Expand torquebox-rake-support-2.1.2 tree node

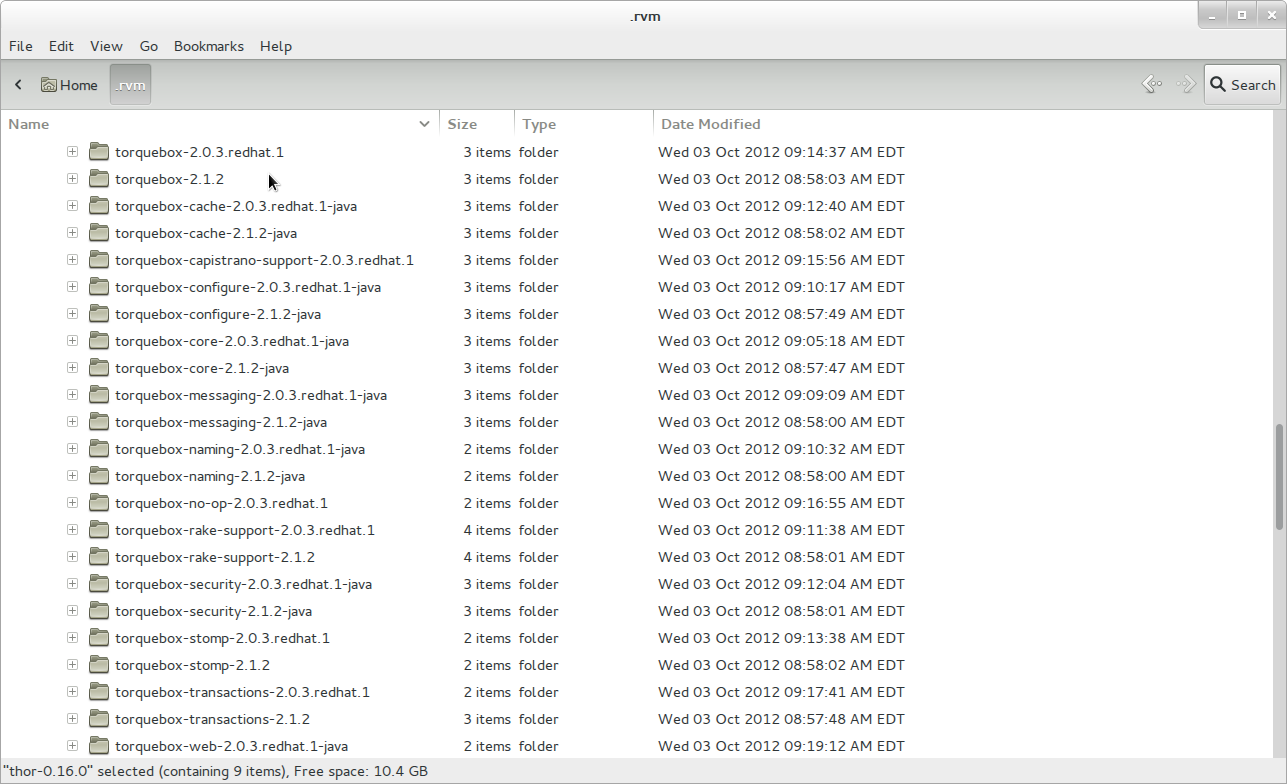72,557
